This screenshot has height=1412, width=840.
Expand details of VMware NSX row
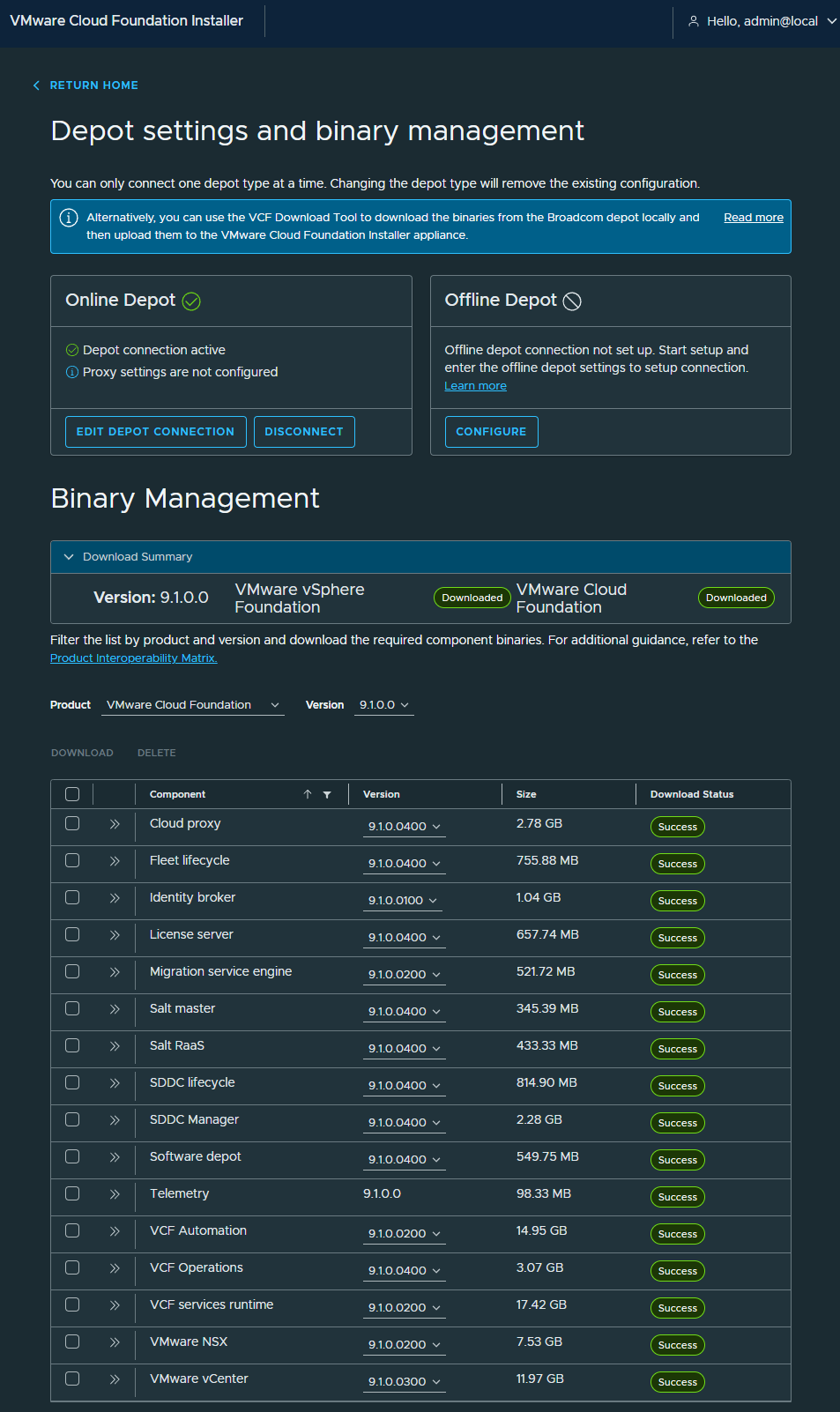click(x=115, y=1342)
